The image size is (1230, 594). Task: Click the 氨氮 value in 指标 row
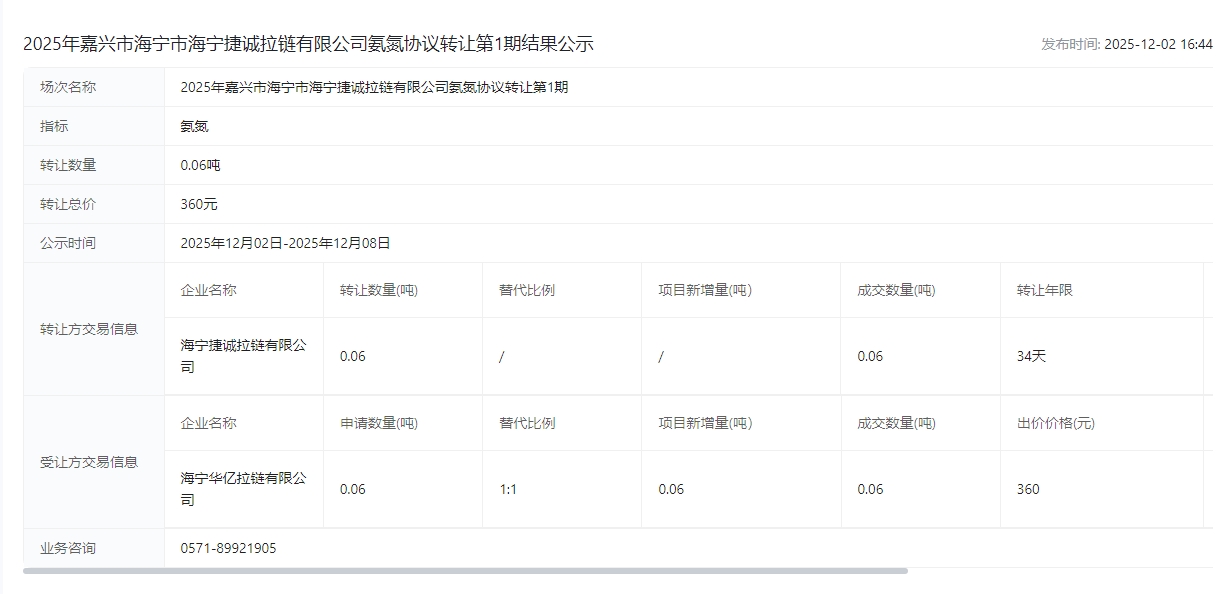pos(194,126)
